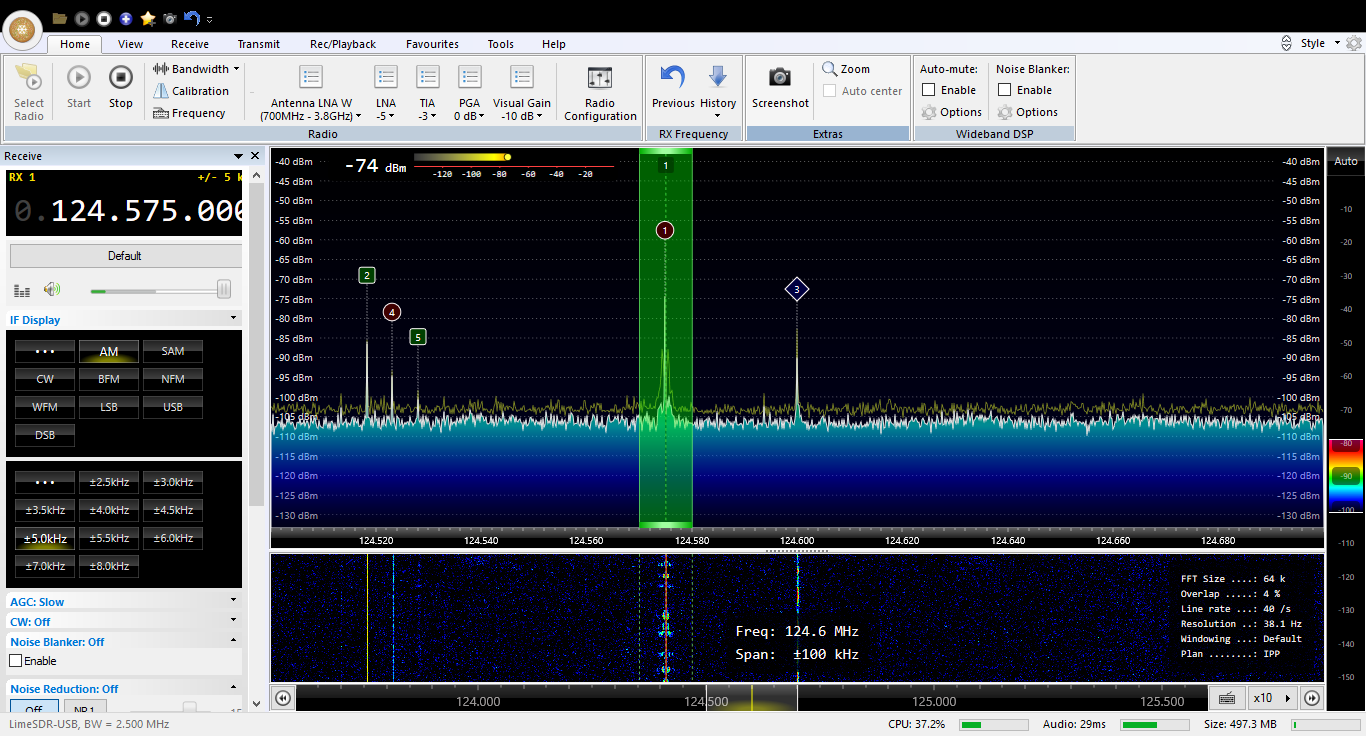This screenshot has height=736, width=1366.
Task: Click the Previous RX frequency arrow
Action: click(673, 78)
